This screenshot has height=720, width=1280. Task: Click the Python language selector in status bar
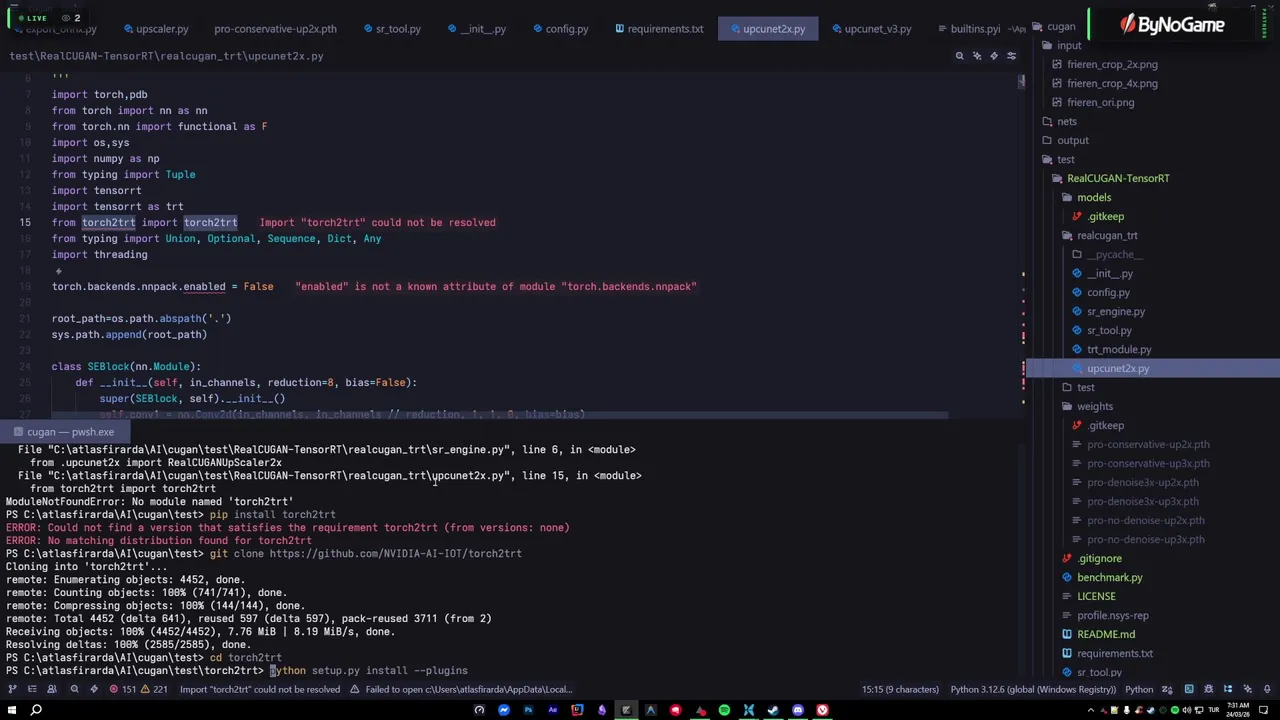click(x=1139, y=689)
